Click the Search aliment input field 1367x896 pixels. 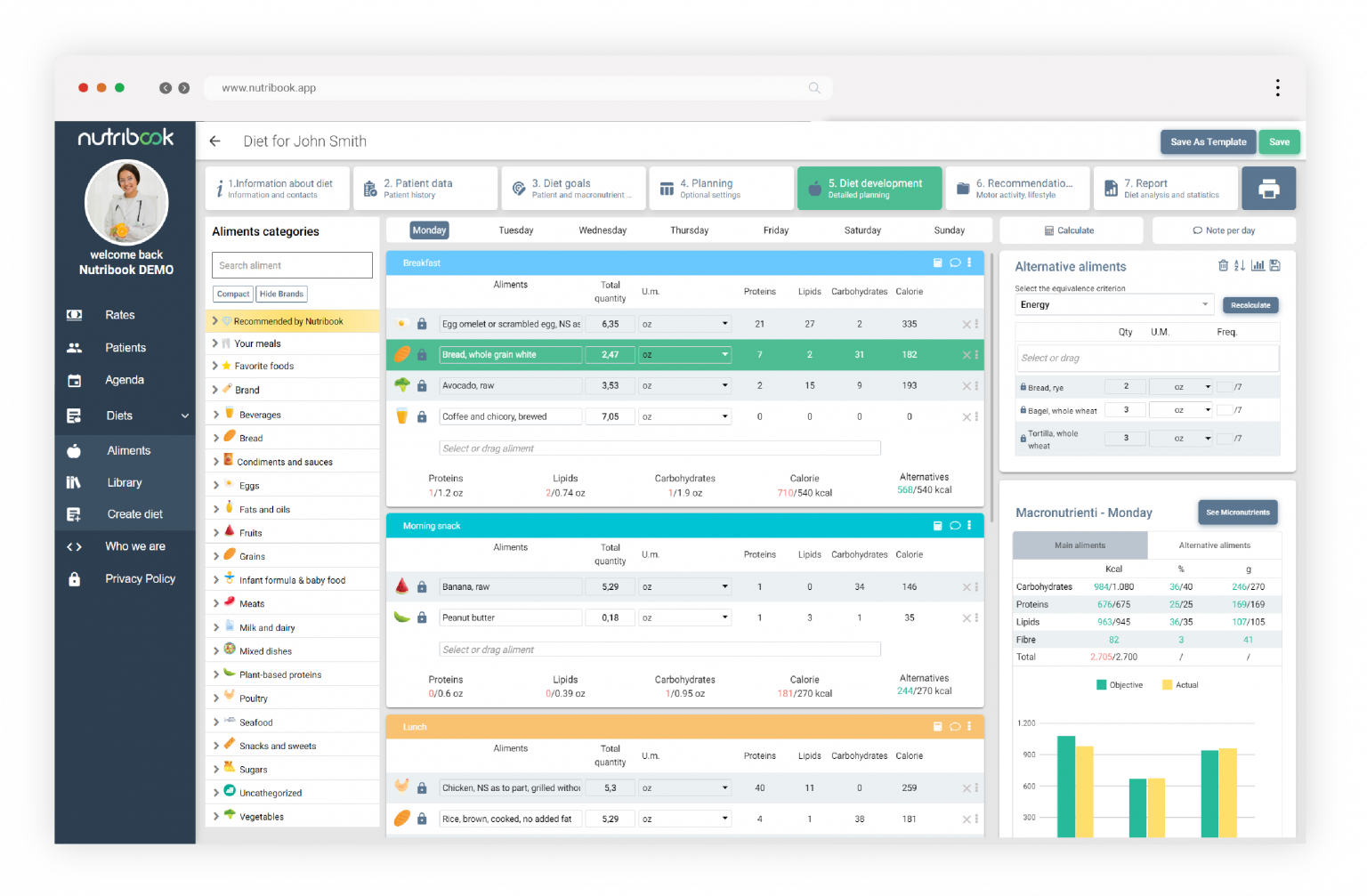[292, 265]
